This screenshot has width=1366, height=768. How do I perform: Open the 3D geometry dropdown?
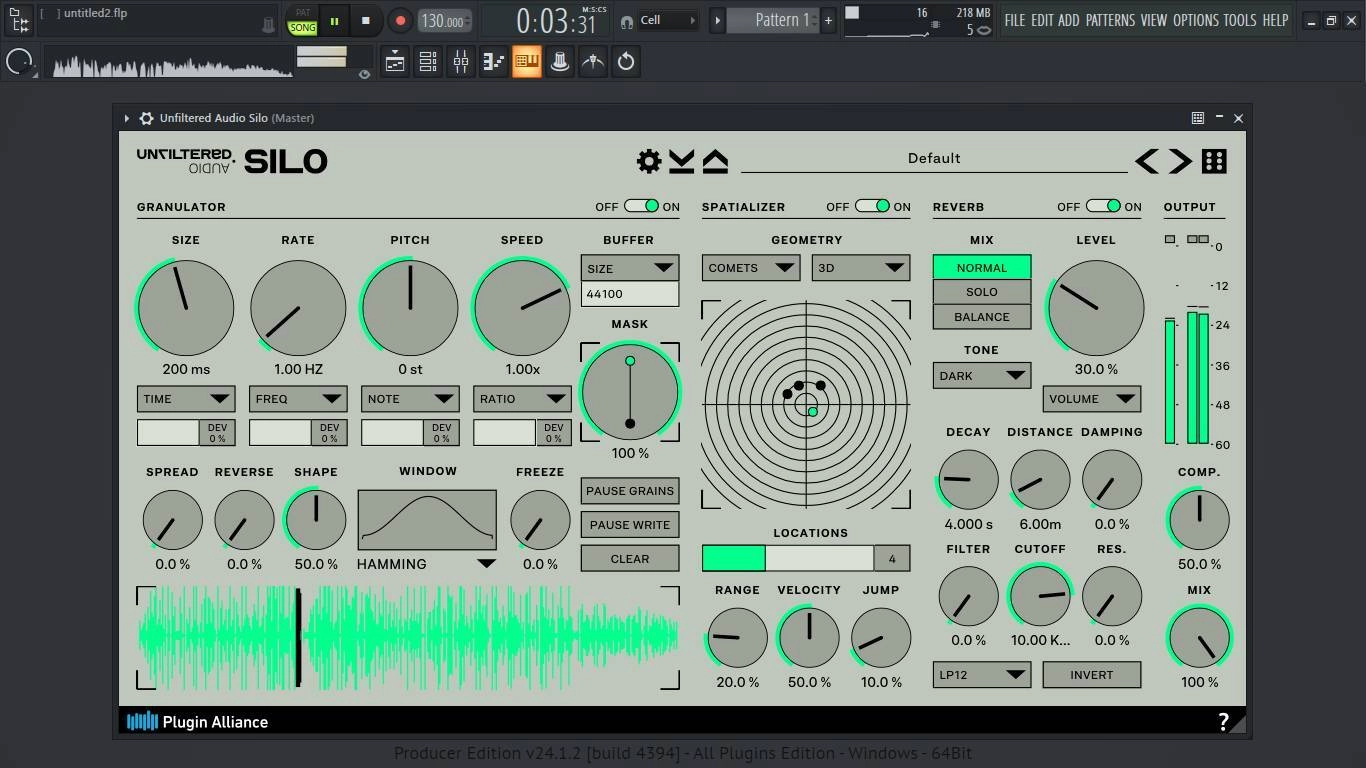pos(861,267)
